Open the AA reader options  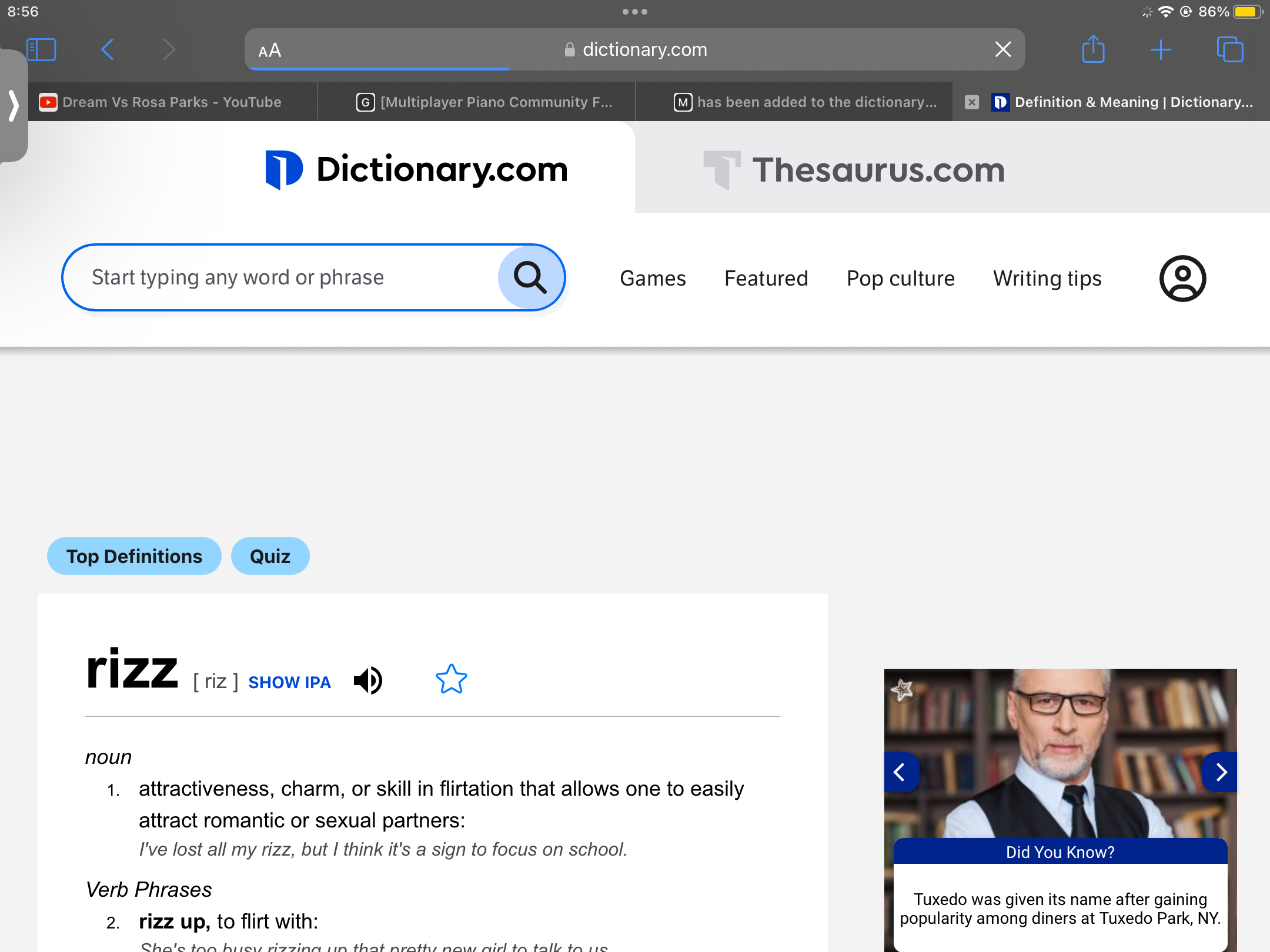coord(270,51)
